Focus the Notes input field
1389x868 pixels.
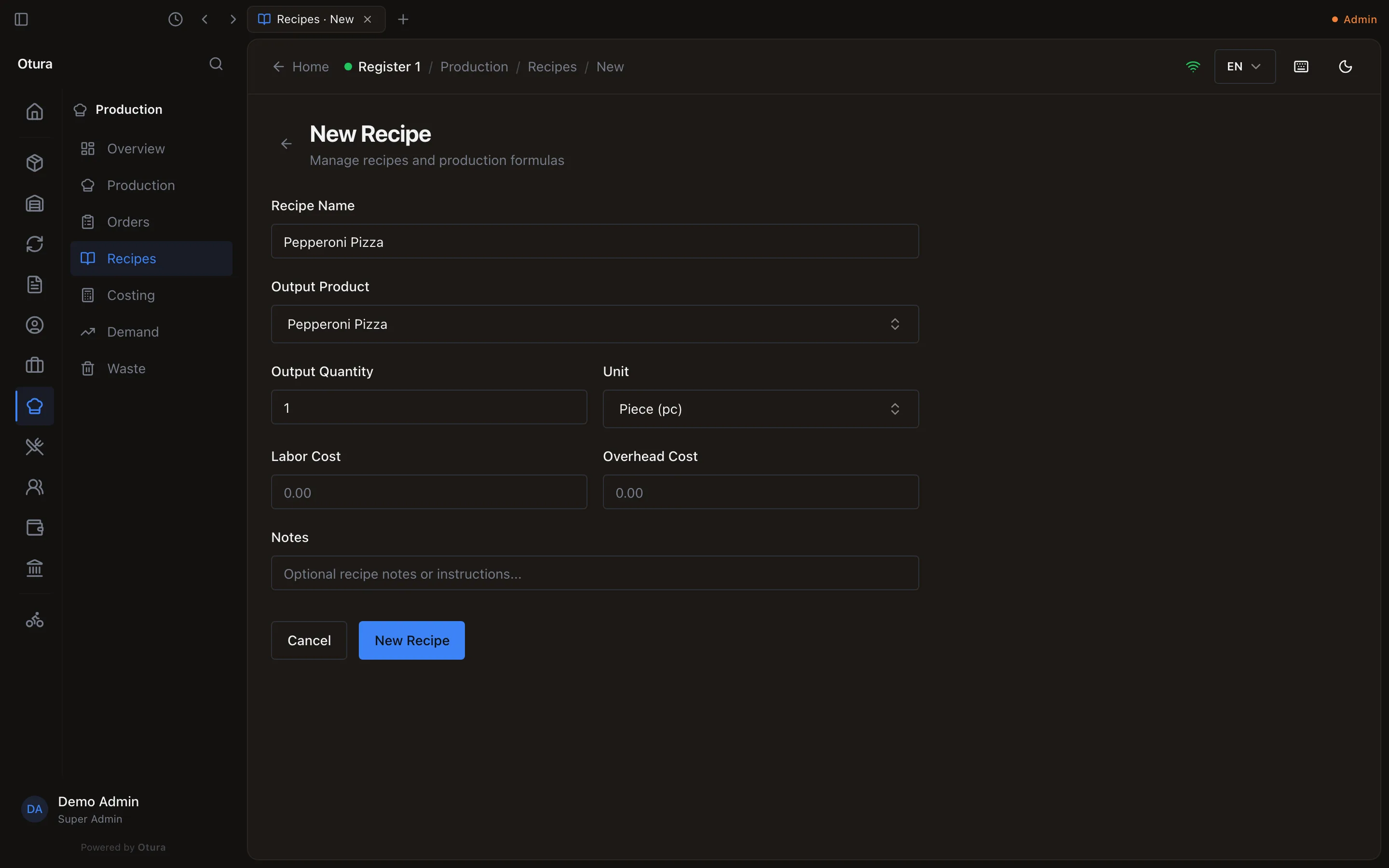[595, 573]
